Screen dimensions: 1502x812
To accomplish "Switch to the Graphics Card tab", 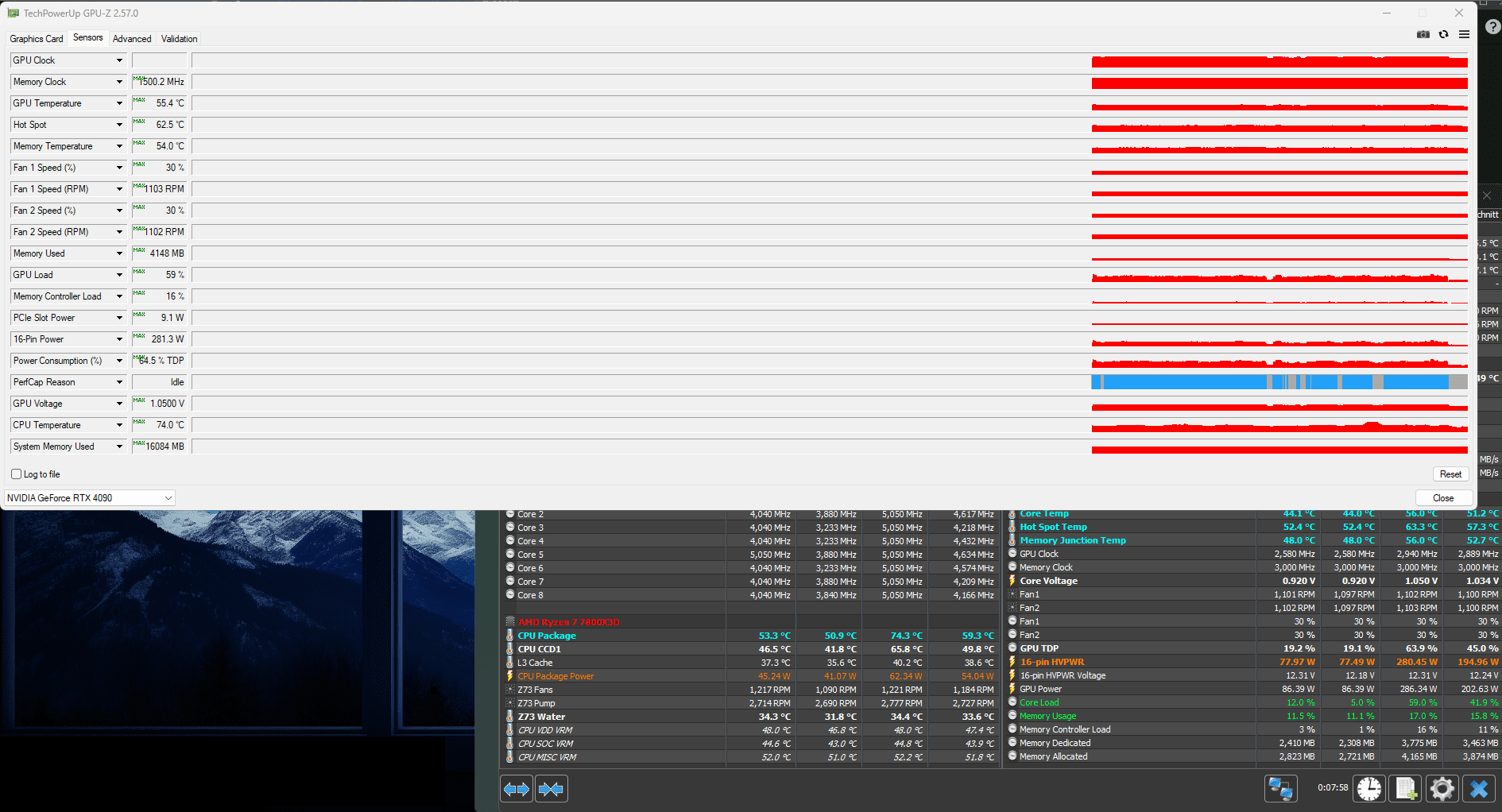I will (x=37, y=39).
